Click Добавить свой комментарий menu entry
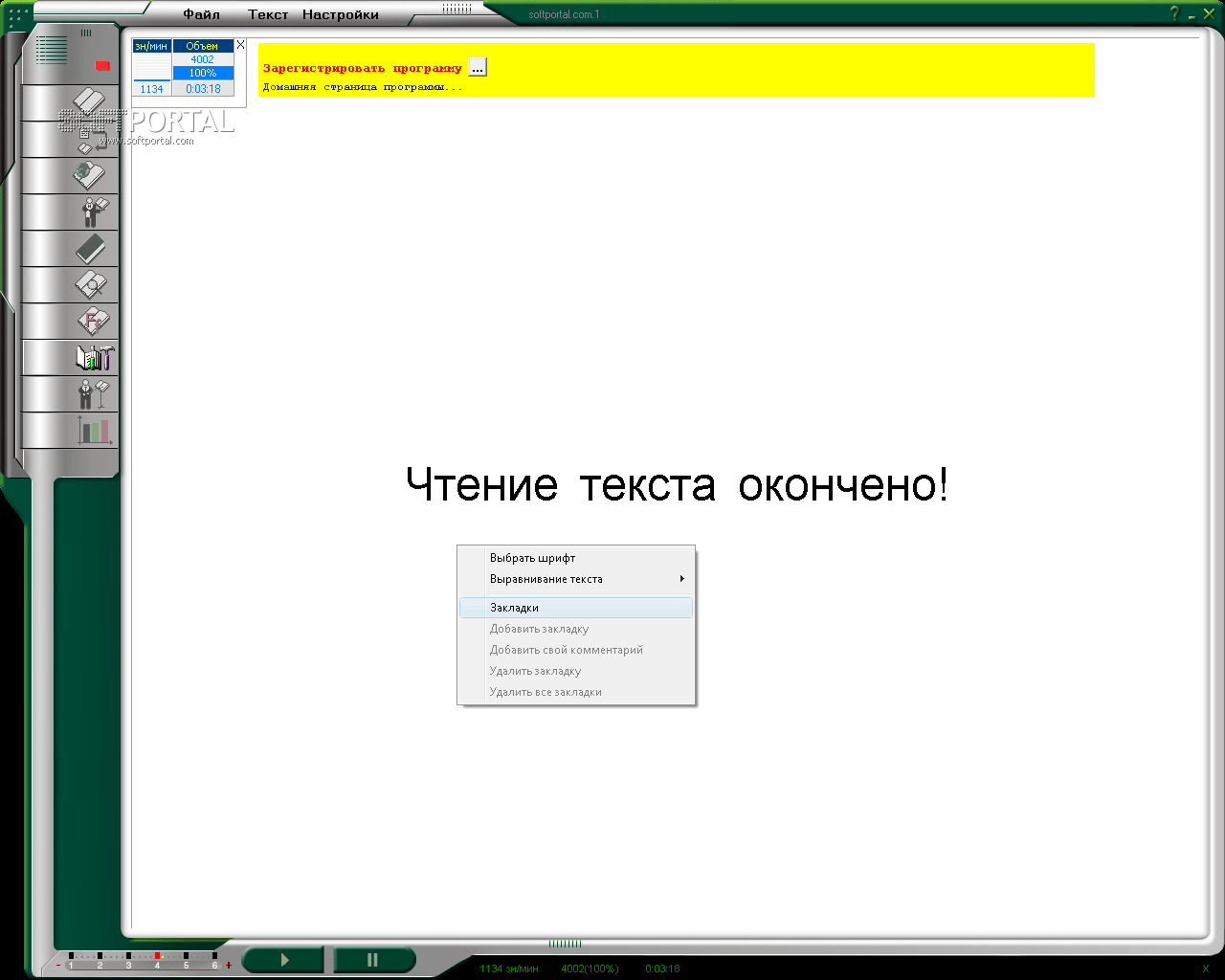Image resolution: width=1225 pixels, height=980 pixels. tap(576, 650)
